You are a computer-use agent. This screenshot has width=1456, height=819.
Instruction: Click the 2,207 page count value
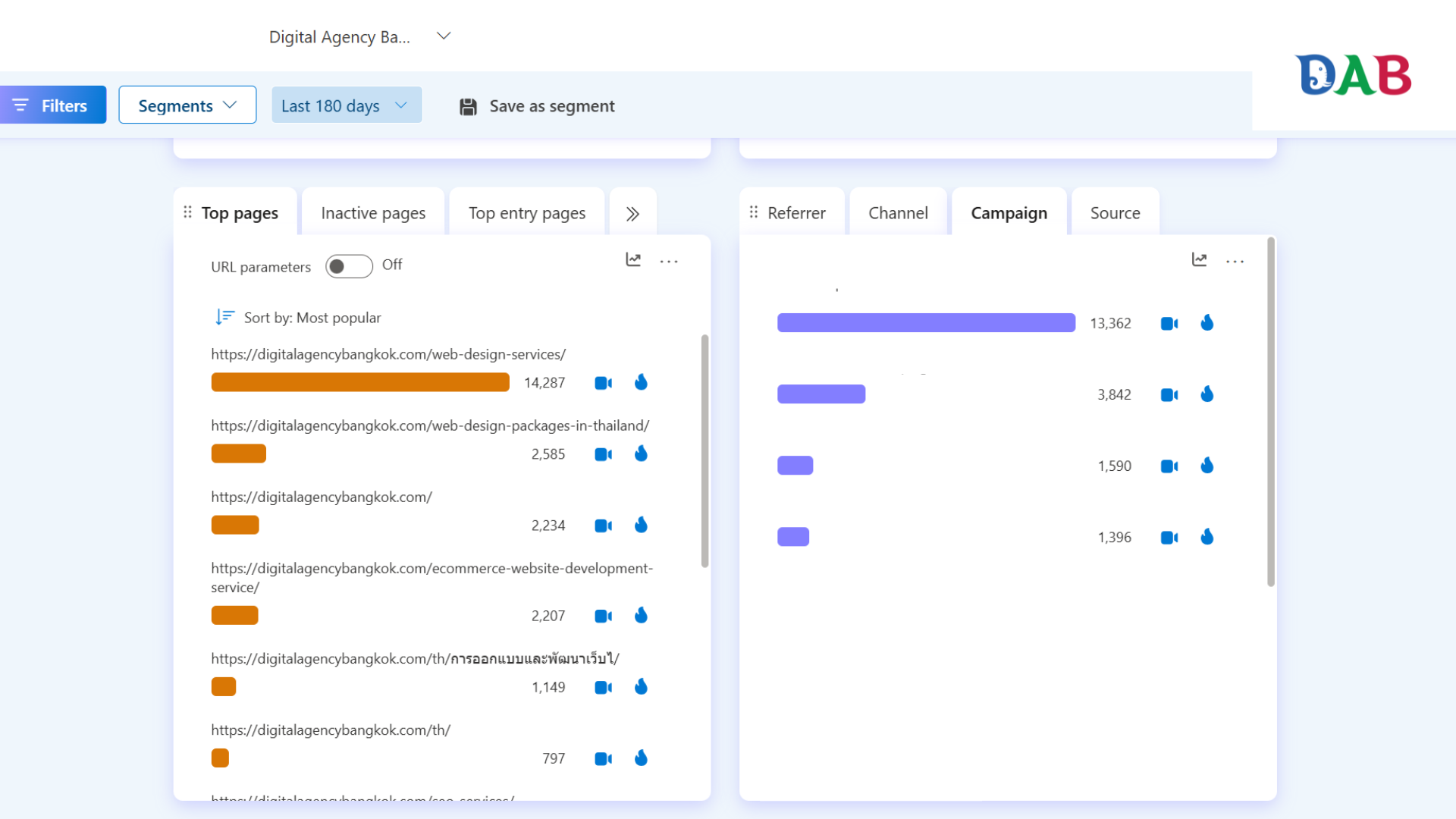click(x=548, y=616)
